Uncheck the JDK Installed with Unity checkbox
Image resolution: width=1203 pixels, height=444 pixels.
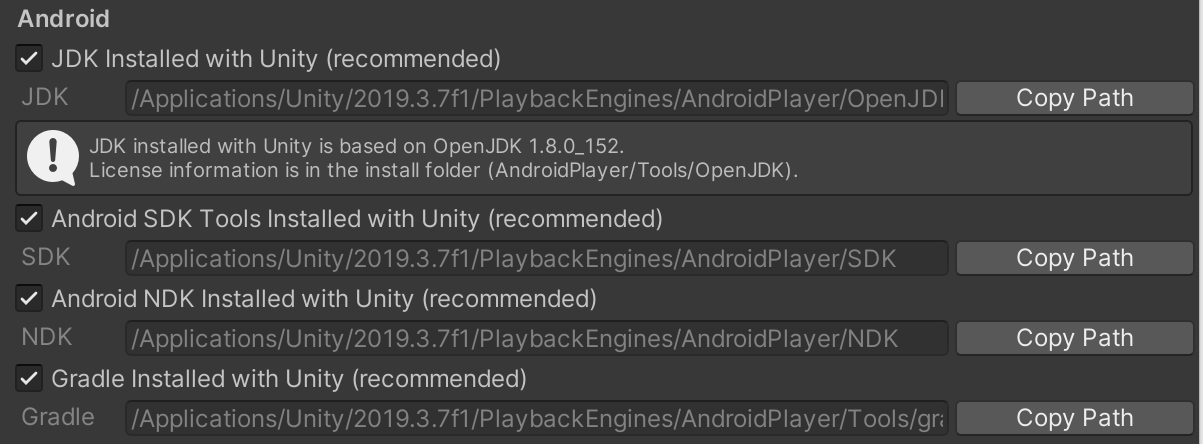click(29, 59)
